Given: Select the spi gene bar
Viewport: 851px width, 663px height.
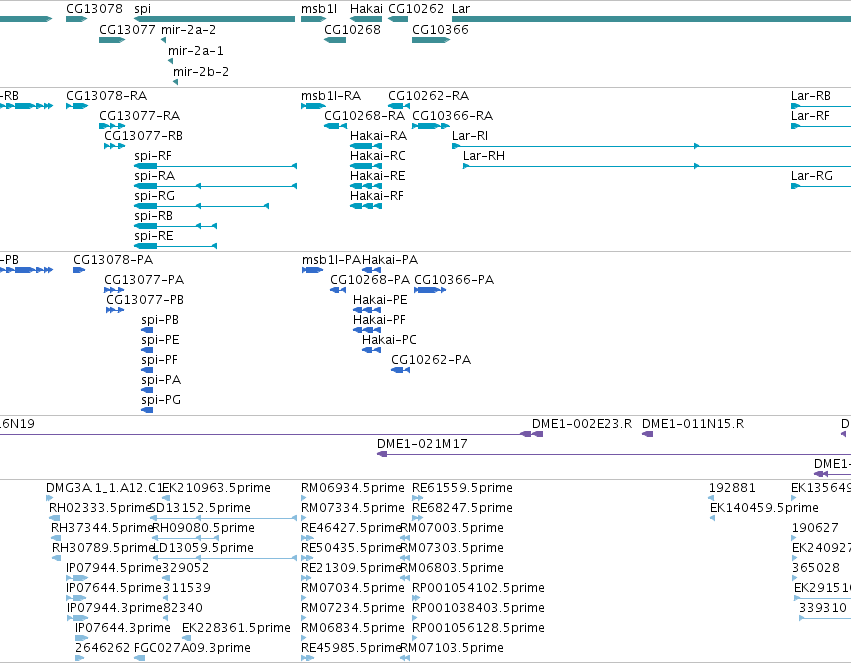Looking at the screenshot, I should point(214,19).
